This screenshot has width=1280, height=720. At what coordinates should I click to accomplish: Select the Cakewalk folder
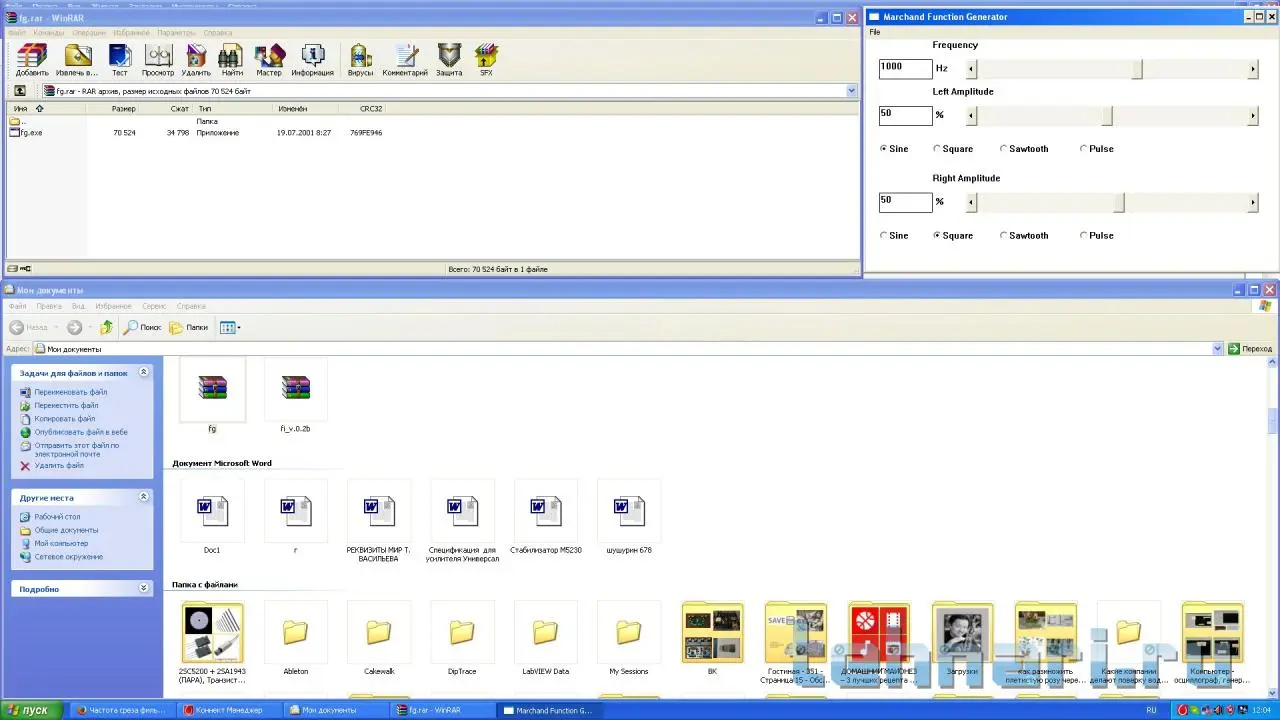(x=379, y=639)
